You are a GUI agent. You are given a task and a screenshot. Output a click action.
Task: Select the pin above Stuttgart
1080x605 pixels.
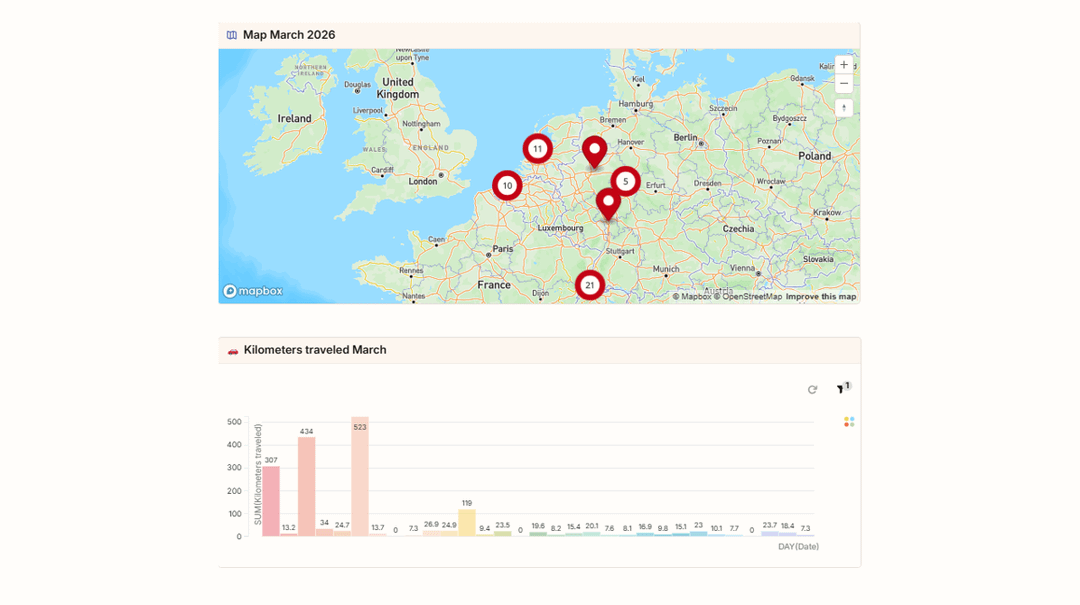(607, 203)
